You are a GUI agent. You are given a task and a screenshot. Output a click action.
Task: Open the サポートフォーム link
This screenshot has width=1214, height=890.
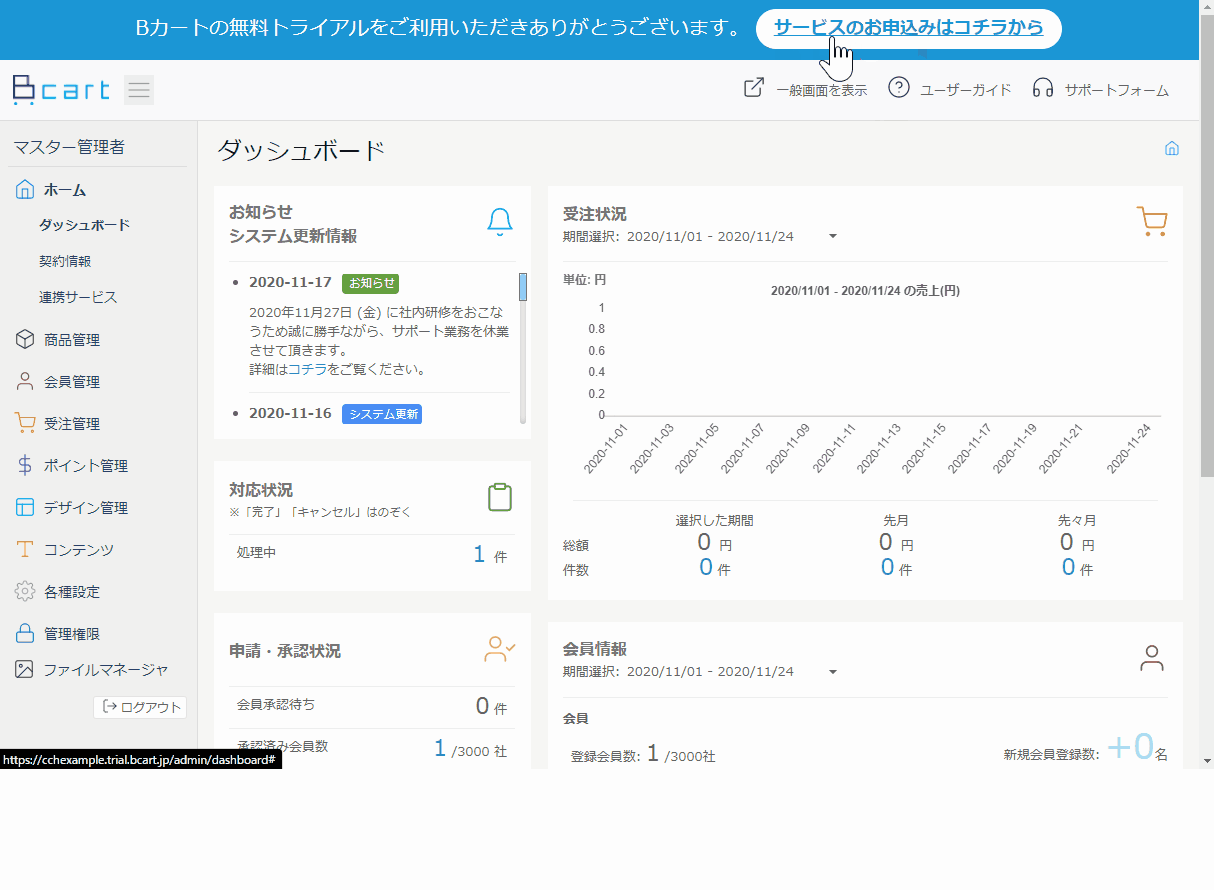[x=1101, y=90]
